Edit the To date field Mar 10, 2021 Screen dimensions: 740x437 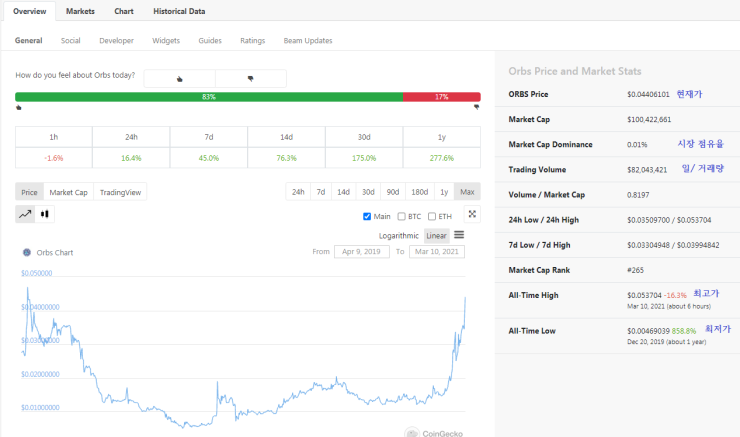[x=437, y=252]
